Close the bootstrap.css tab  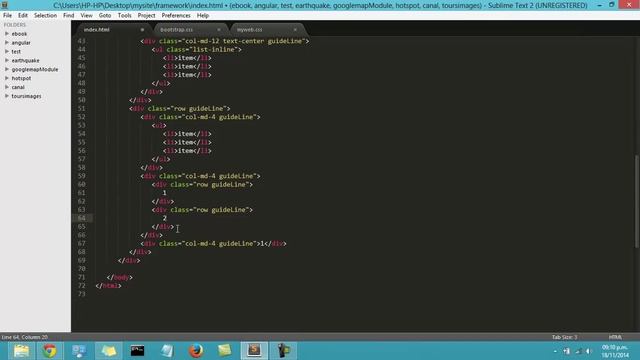(219, 30)
